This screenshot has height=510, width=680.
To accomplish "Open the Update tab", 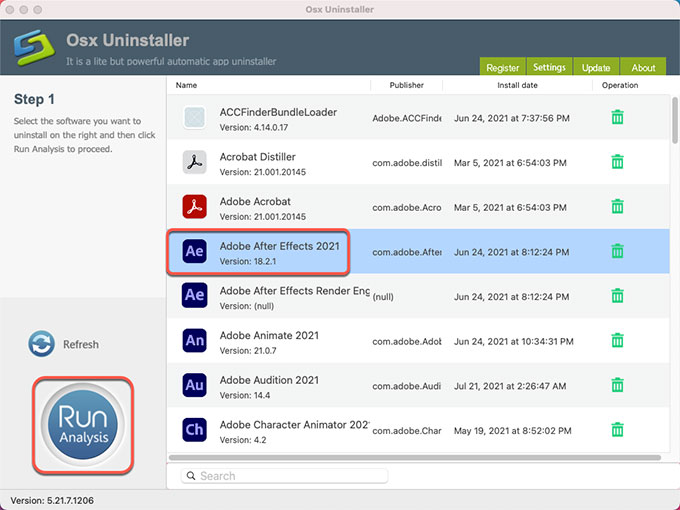I will pos(596,68).
